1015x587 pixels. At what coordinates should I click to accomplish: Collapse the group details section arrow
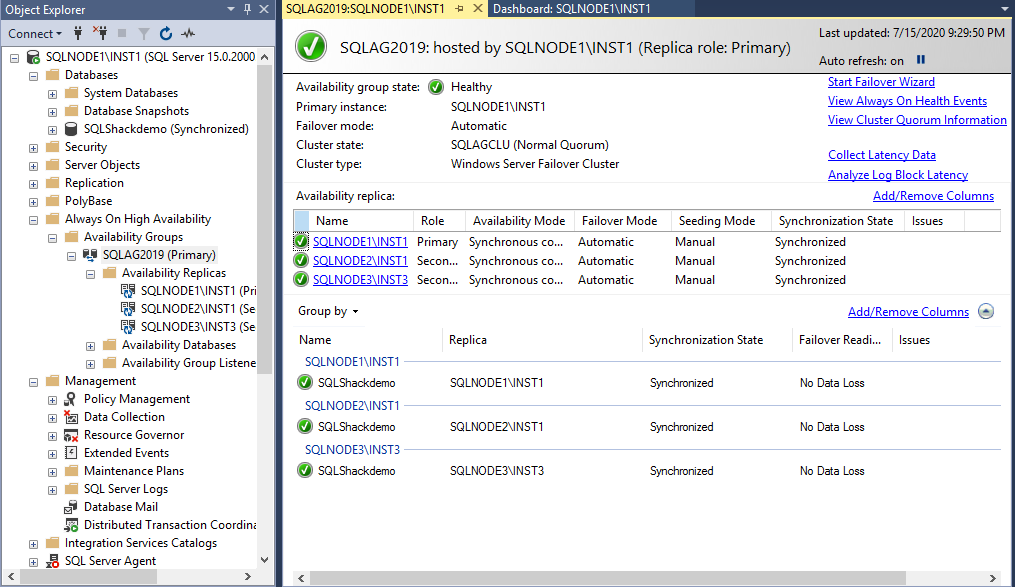(x=986, y=311)
